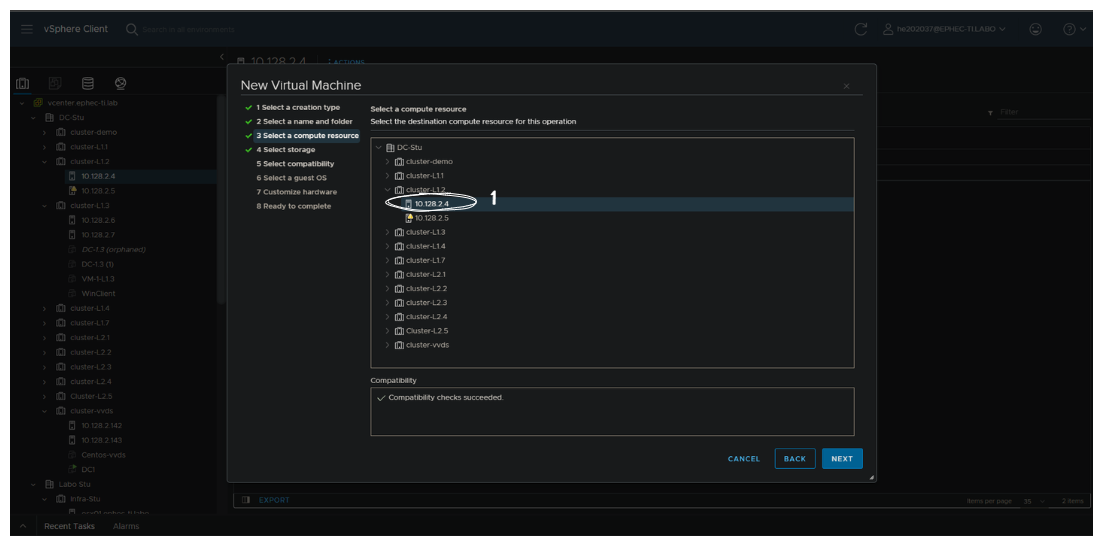Click the Cluster-L2.5 icon in the wizard
The width and height of the screenshot is (1103, 545).
399,331
